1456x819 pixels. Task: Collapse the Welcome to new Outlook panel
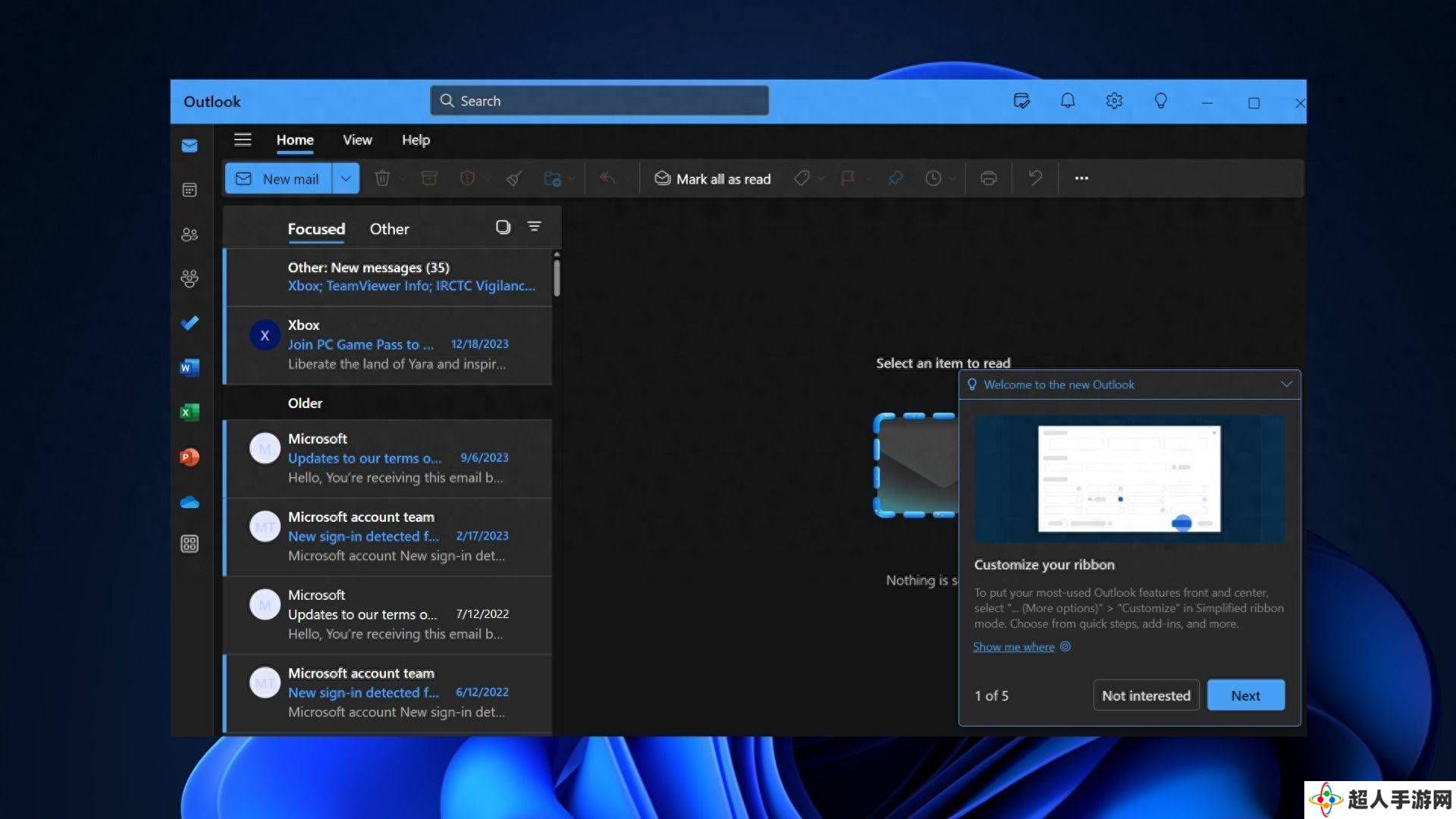[1286, 384]
